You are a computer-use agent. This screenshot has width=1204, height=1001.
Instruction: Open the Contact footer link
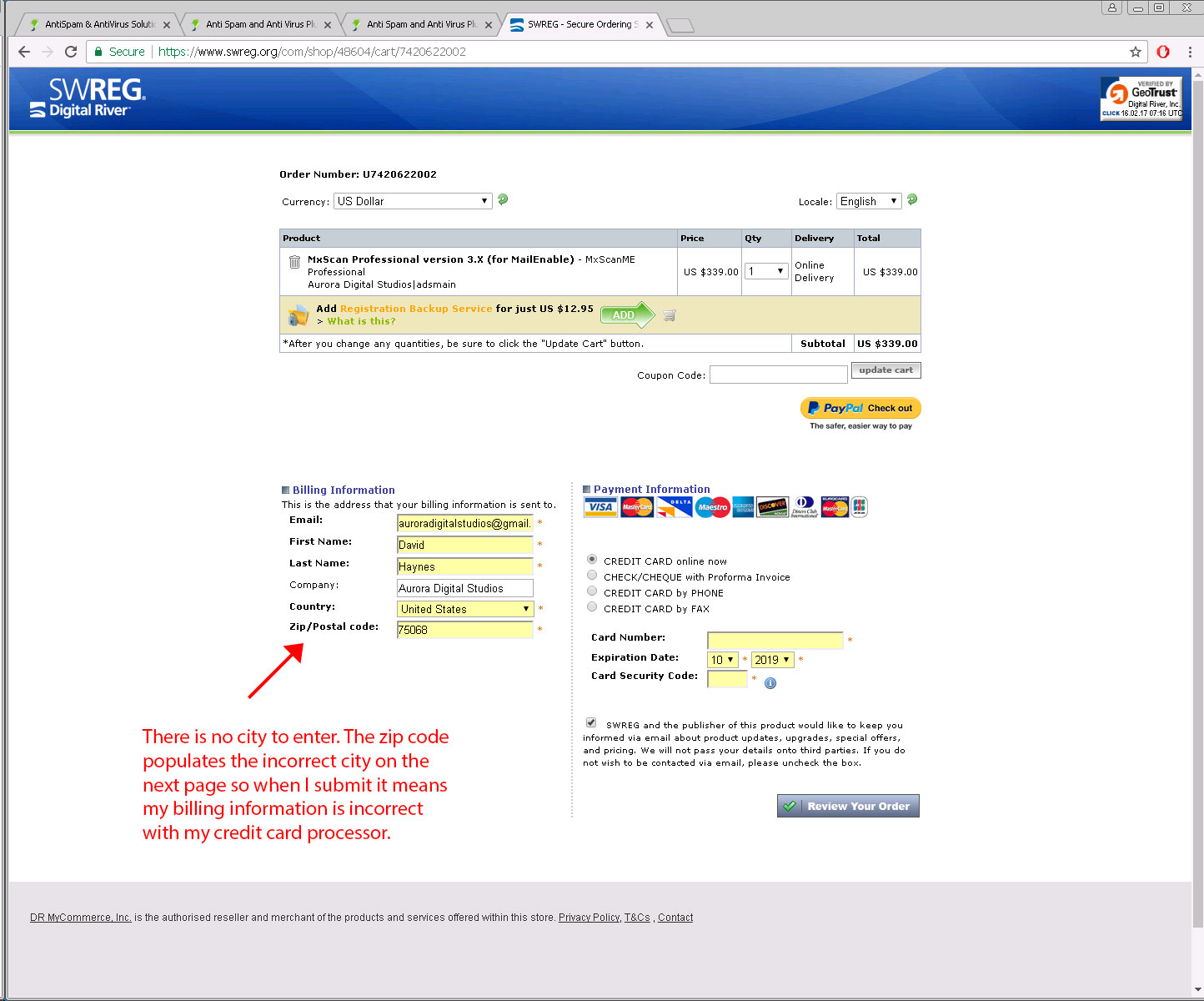(x=675, y=918)
